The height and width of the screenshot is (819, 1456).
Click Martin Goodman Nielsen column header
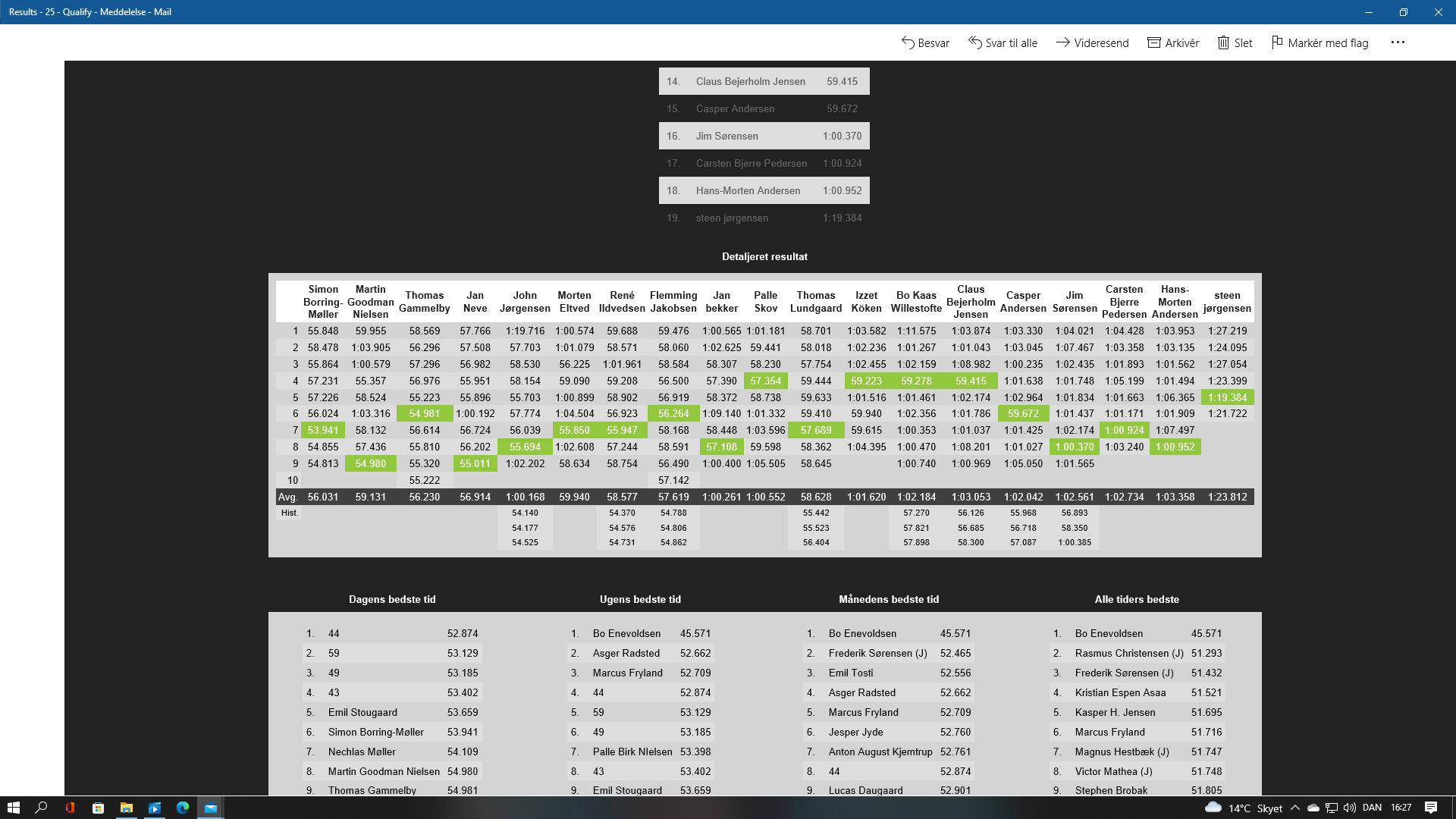pyautogui.click(x=371, y=302)
